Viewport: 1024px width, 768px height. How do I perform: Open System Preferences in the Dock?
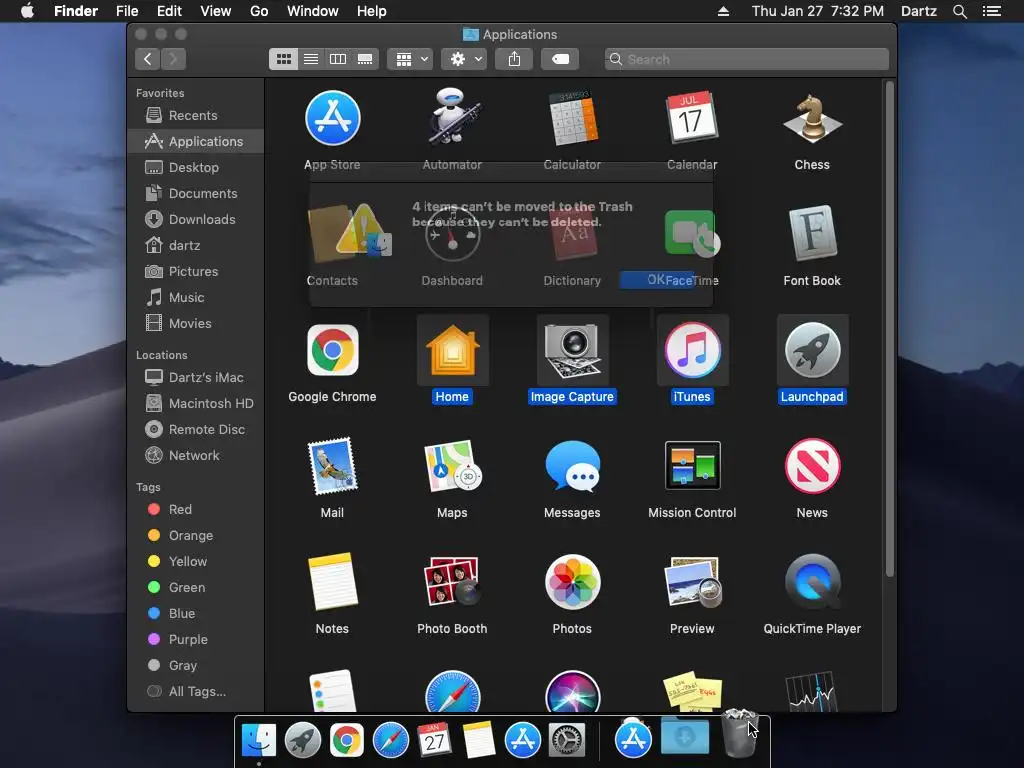(x=566, y=741)
